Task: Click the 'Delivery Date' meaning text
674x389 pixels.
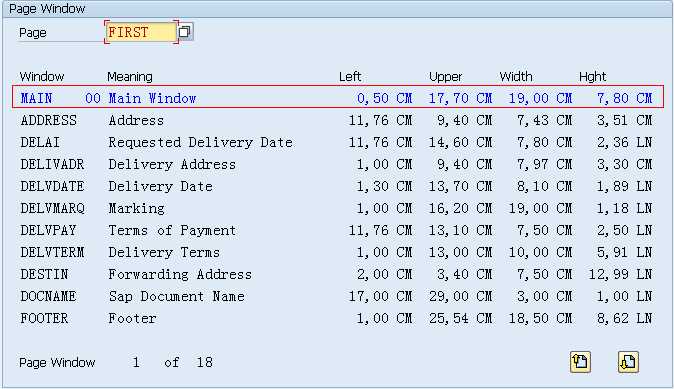Action: click(160, 187)
